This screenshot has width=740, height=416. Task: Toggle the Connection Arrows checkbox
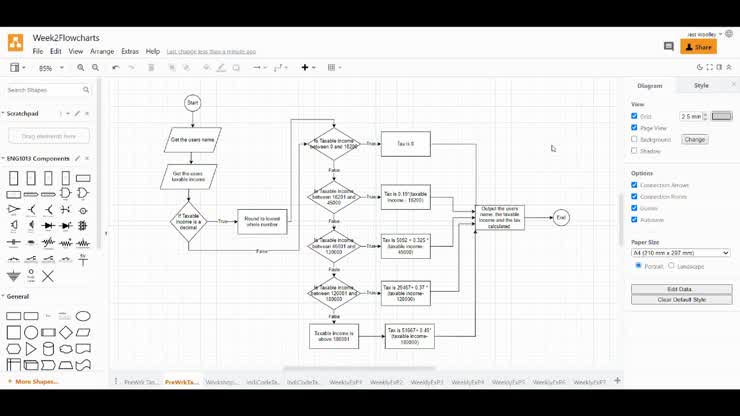point(634,185)
